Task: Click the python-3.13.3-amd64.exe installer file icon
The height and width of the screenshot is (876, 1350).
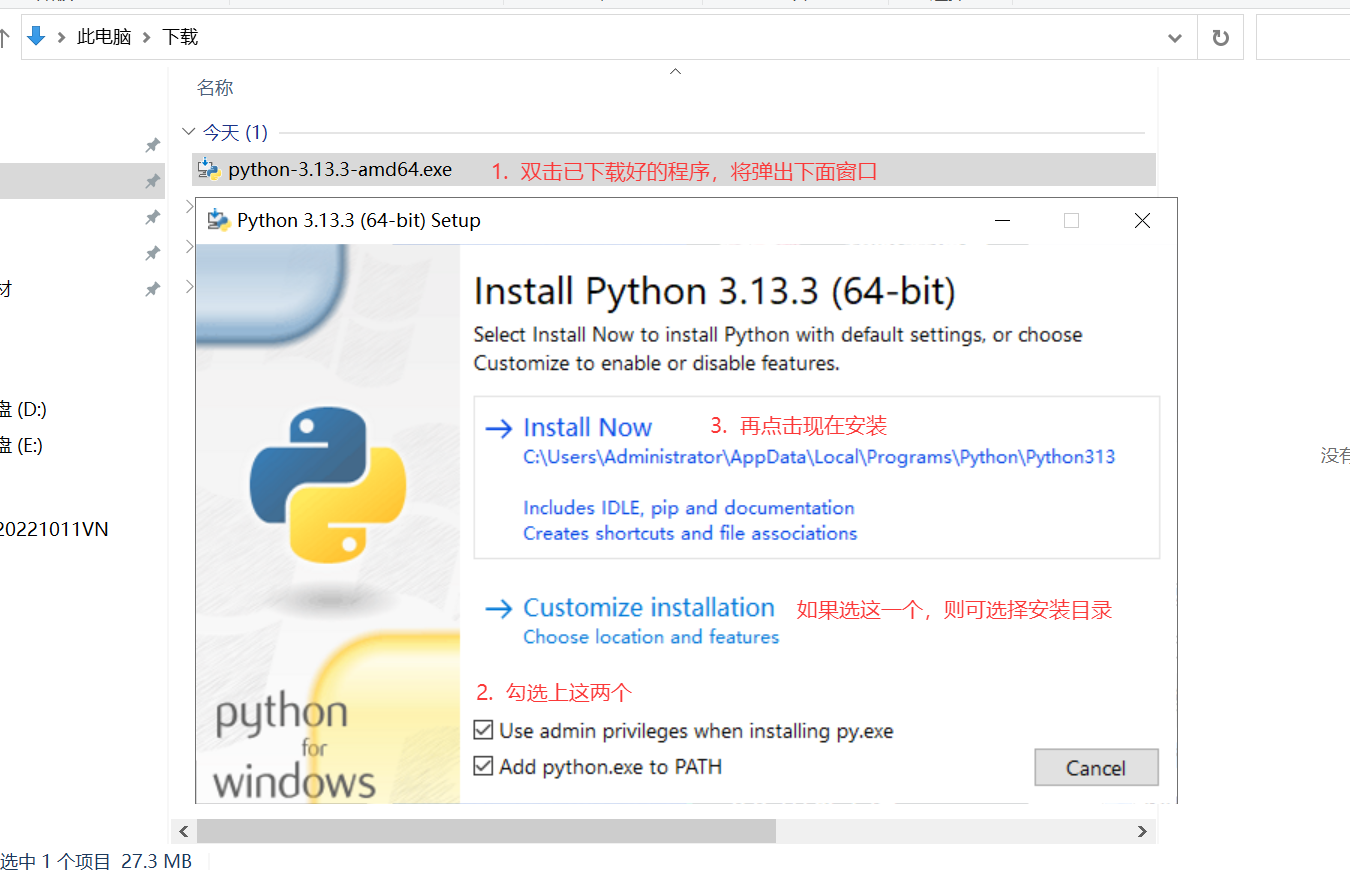Action: point(209,169)
